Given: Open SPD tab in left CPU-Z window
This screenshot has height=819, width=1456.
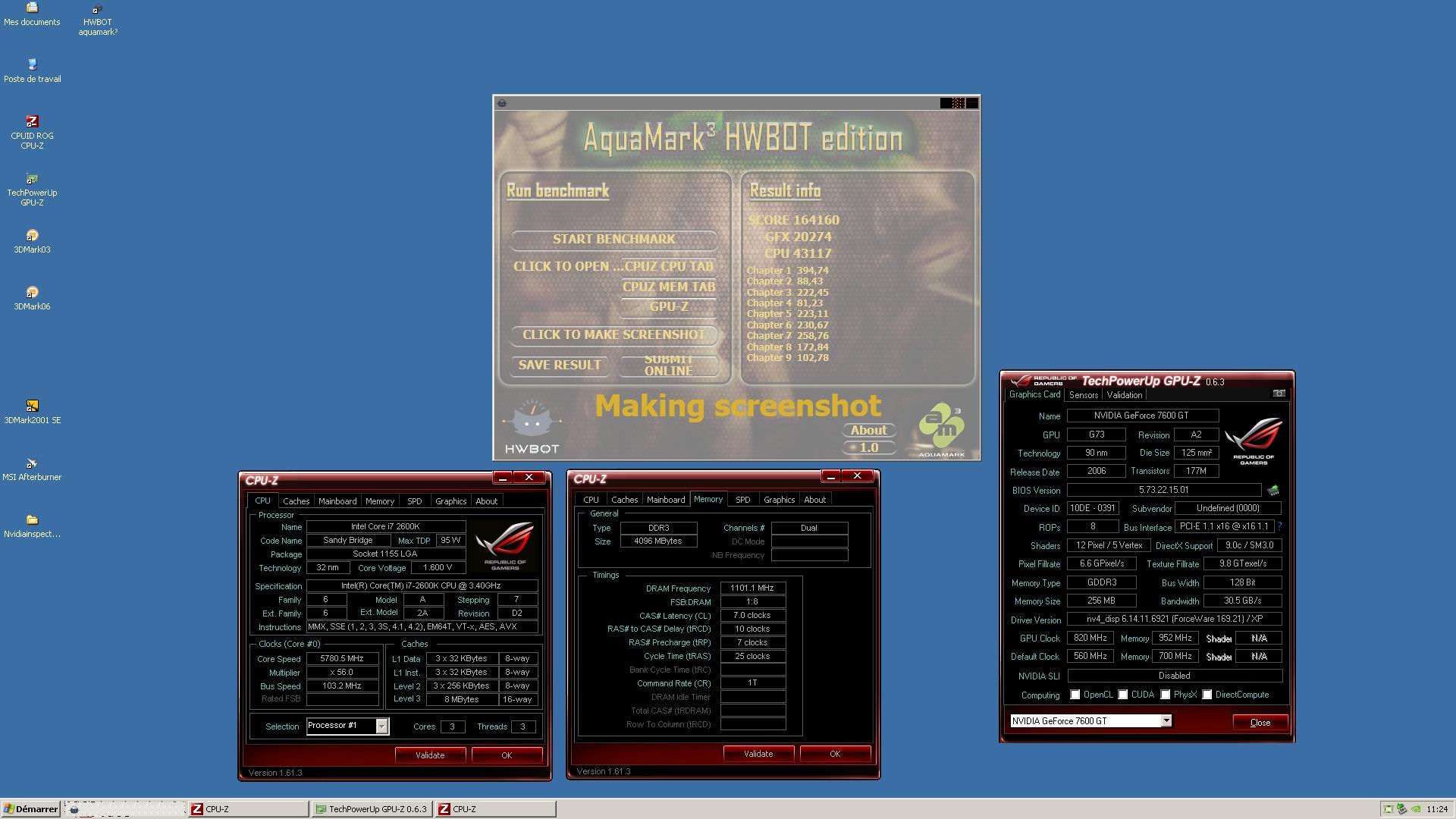Looking at the screenshot, I should [414, 501].
